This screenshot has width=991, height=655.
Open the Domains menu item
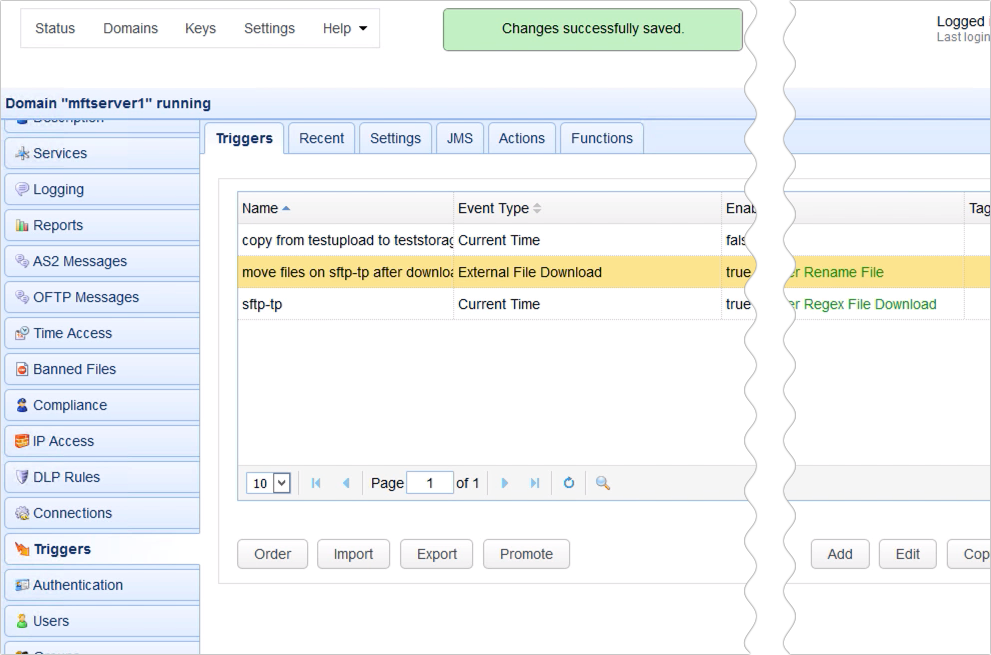(130, 28)
